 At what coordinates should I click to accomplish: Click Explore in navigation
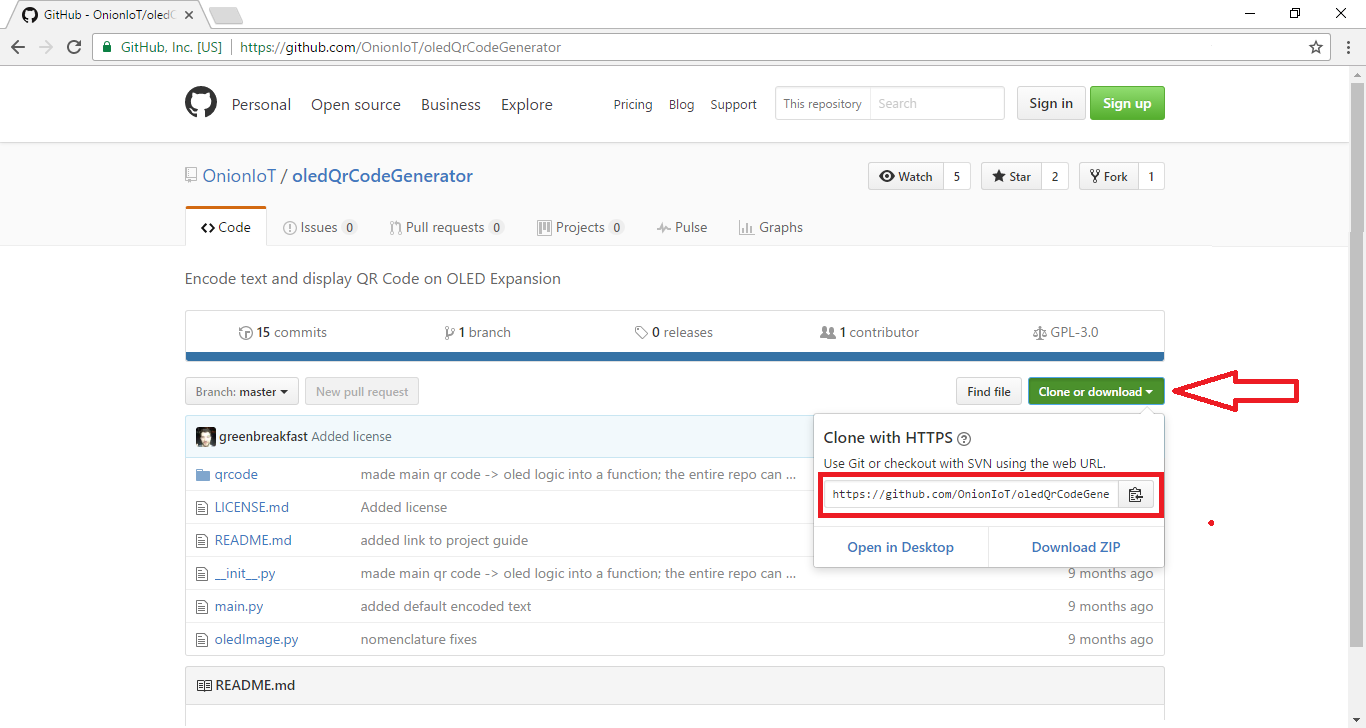click(x=527, y=104)
